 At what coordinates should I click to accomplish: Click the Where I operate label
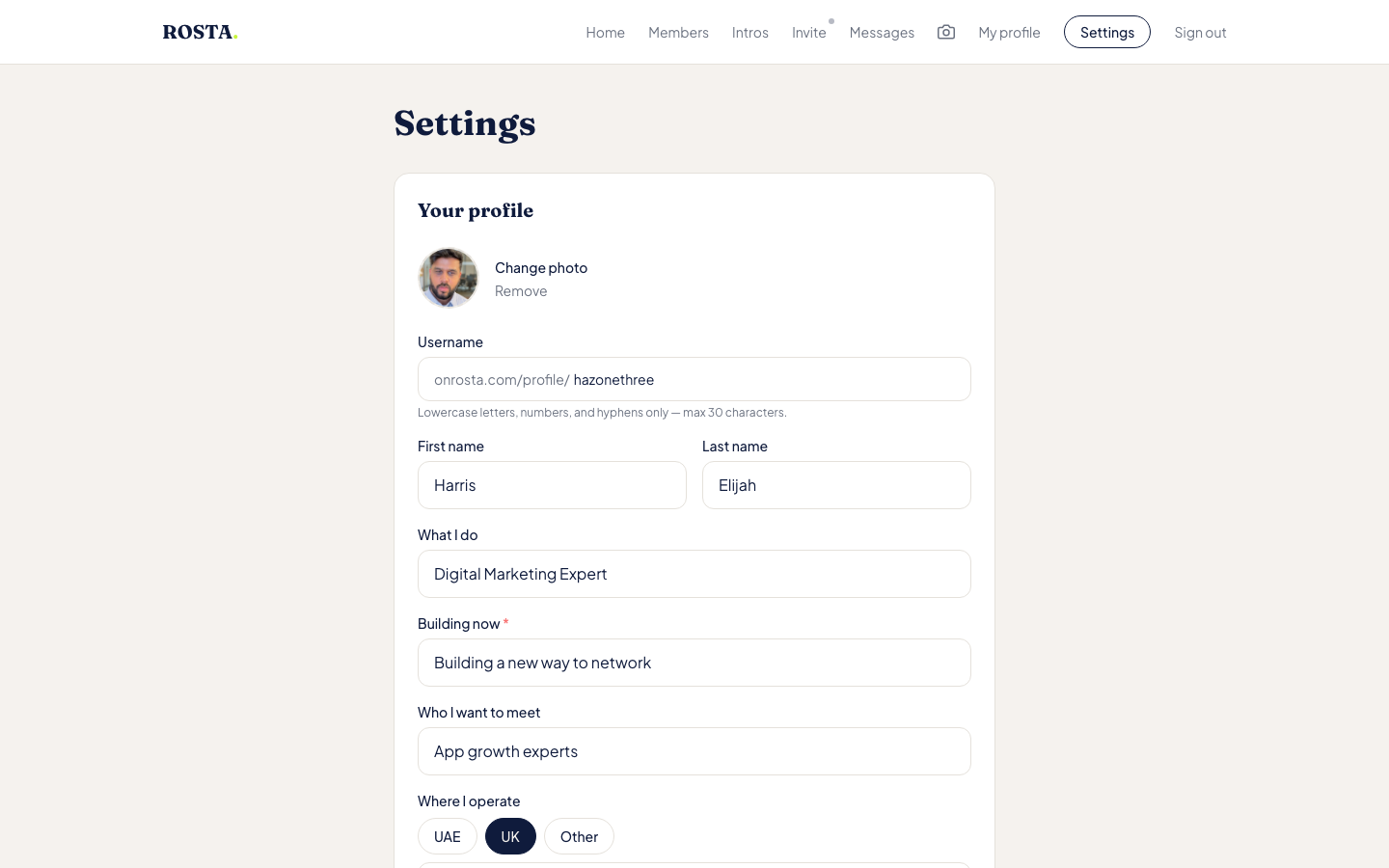469,800
